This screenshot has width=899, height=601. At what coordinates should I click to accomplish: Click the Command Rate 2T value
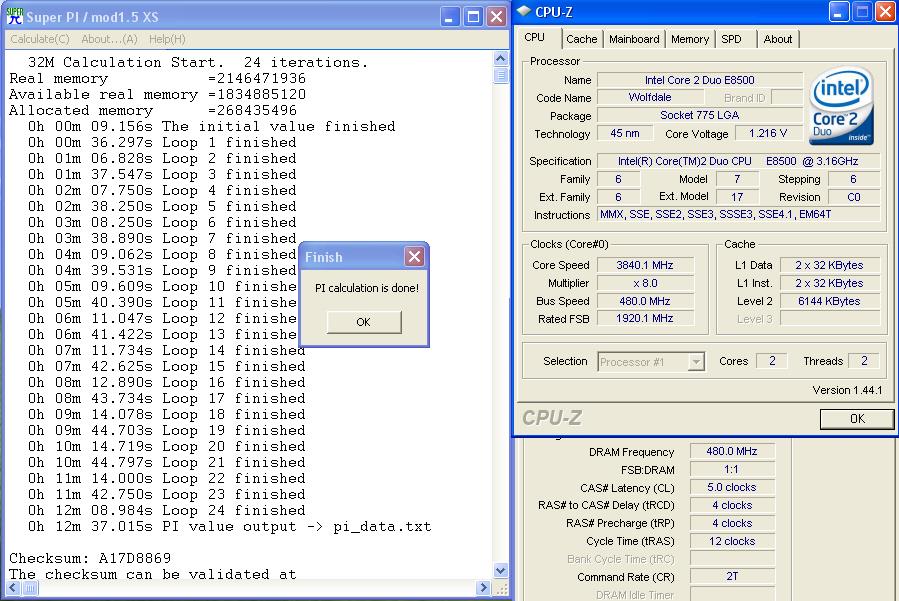click(732, 577)
